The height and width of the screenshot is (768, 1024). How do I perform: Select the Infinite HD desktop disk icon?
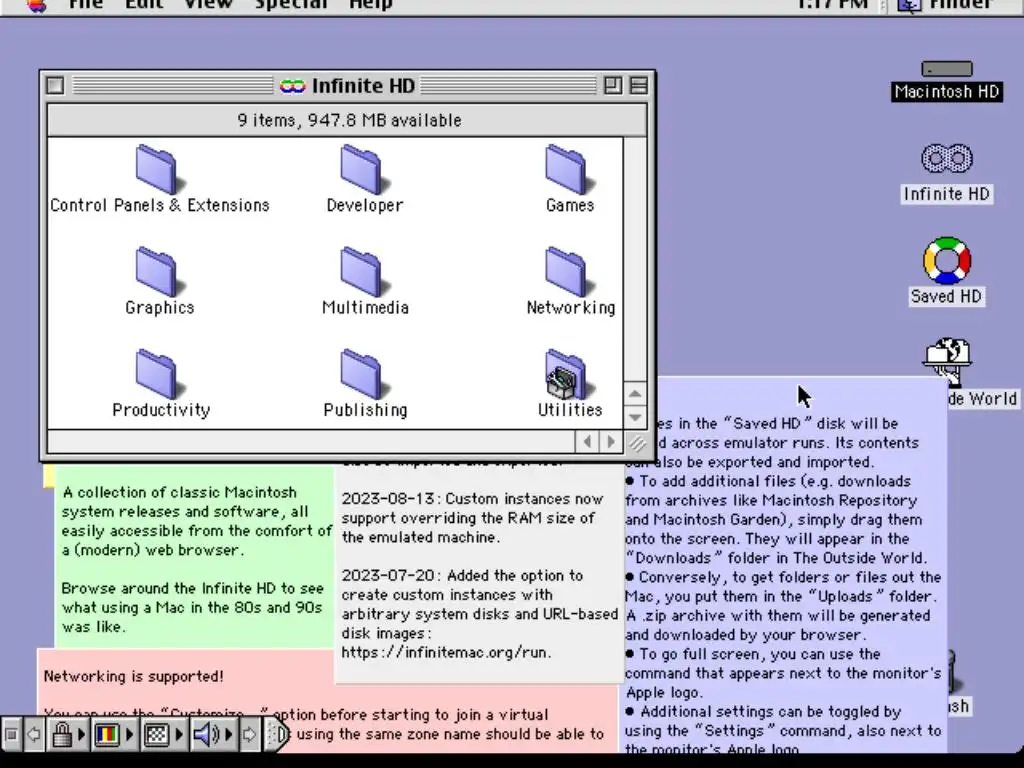[x=947, y=158]
